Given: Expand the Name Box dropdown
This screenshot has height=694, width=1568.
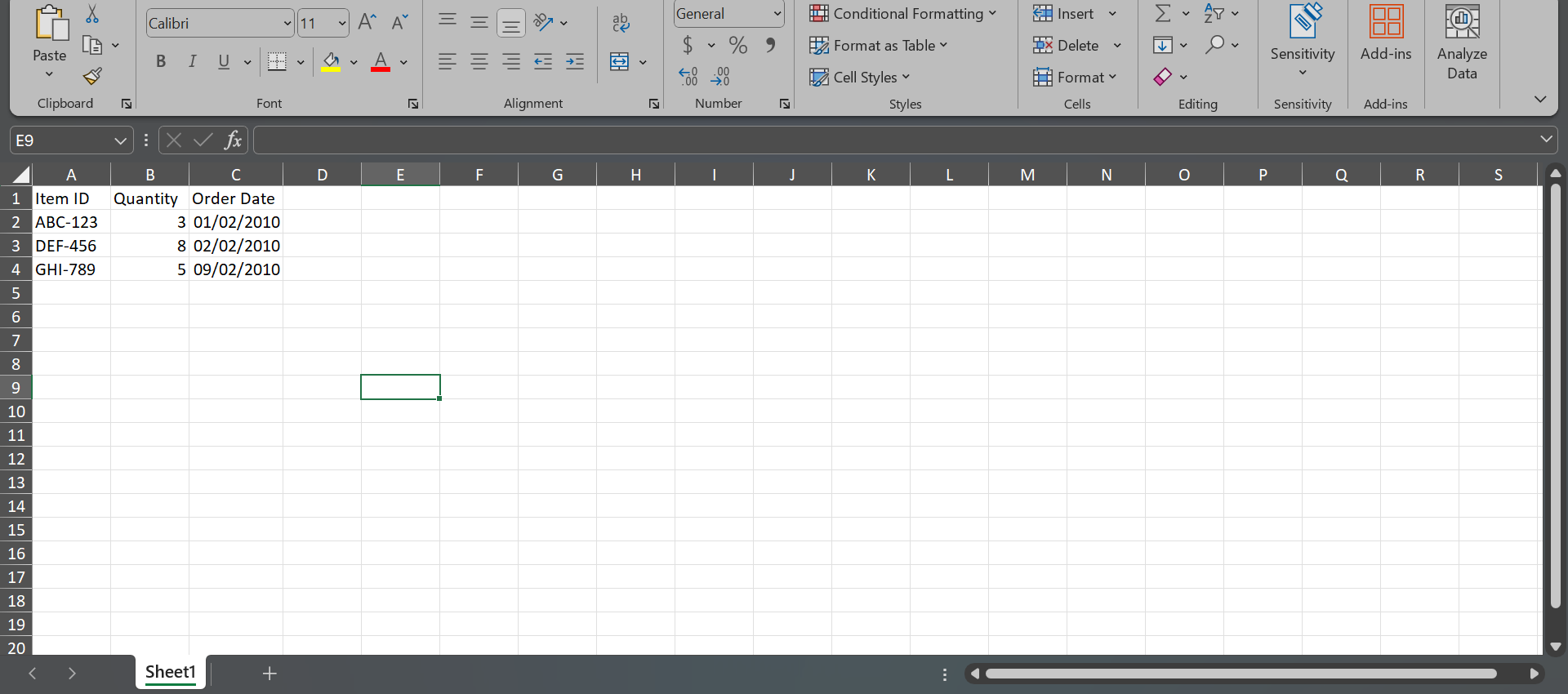Looking at the screenshot, I should 120,140.
